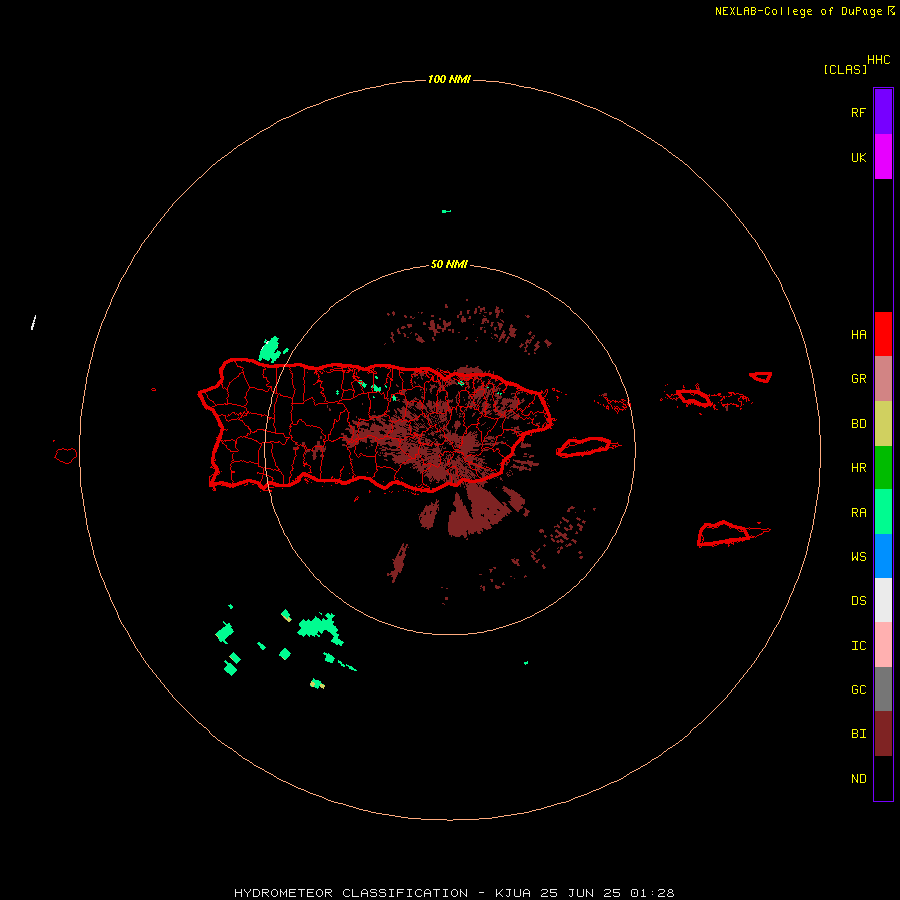Click the BI brown legend swatch

click(883, 734)
